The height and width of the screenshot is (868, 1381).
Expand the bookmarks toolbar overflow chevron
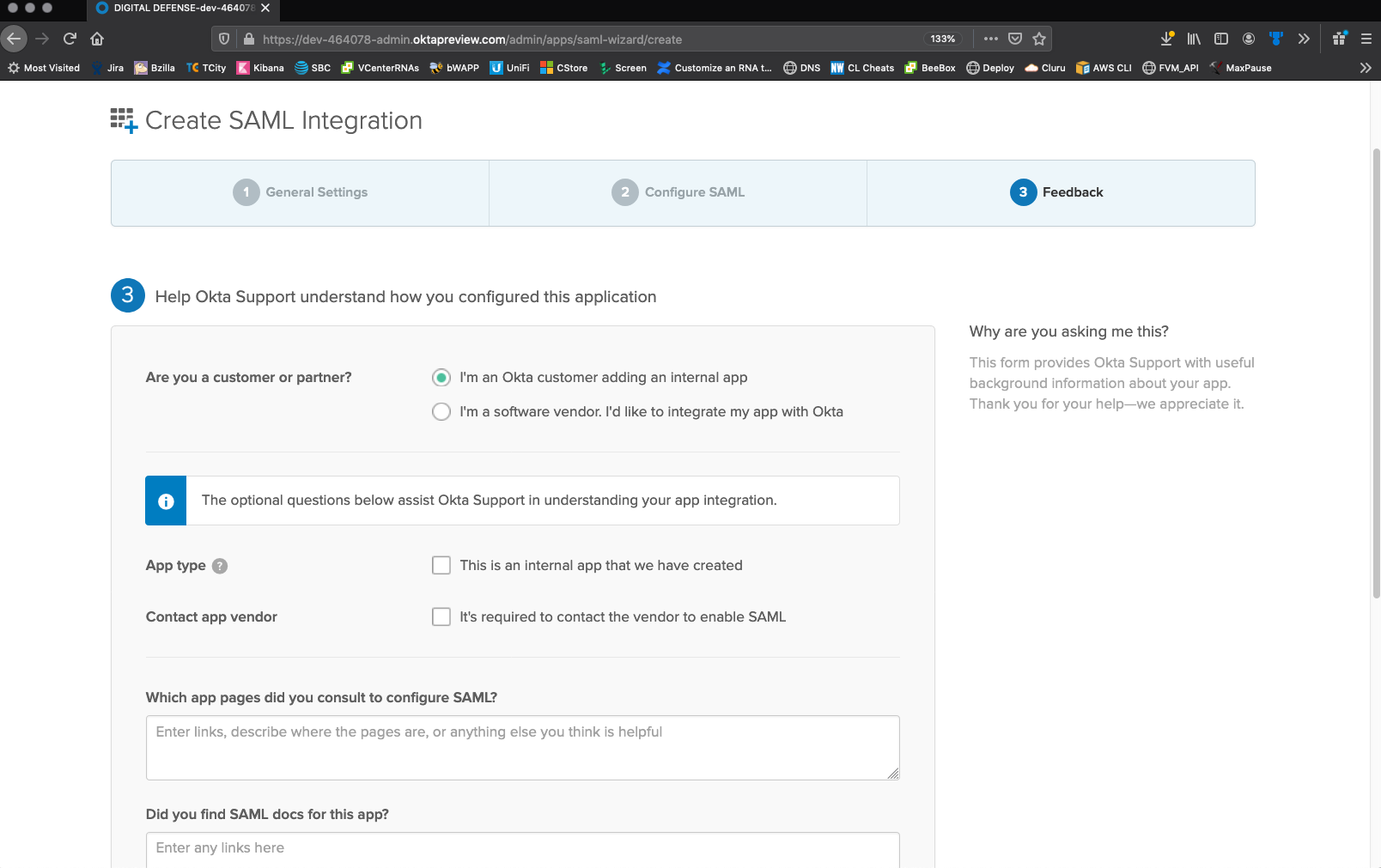[1366, 68]
